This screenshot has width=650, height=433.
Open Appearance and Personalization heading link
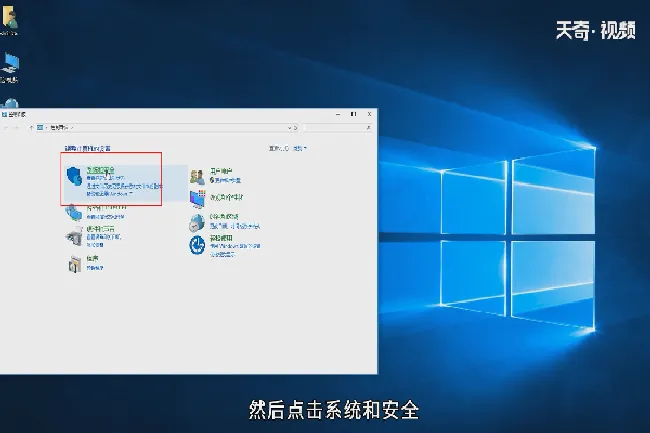[x=227, y=197]
